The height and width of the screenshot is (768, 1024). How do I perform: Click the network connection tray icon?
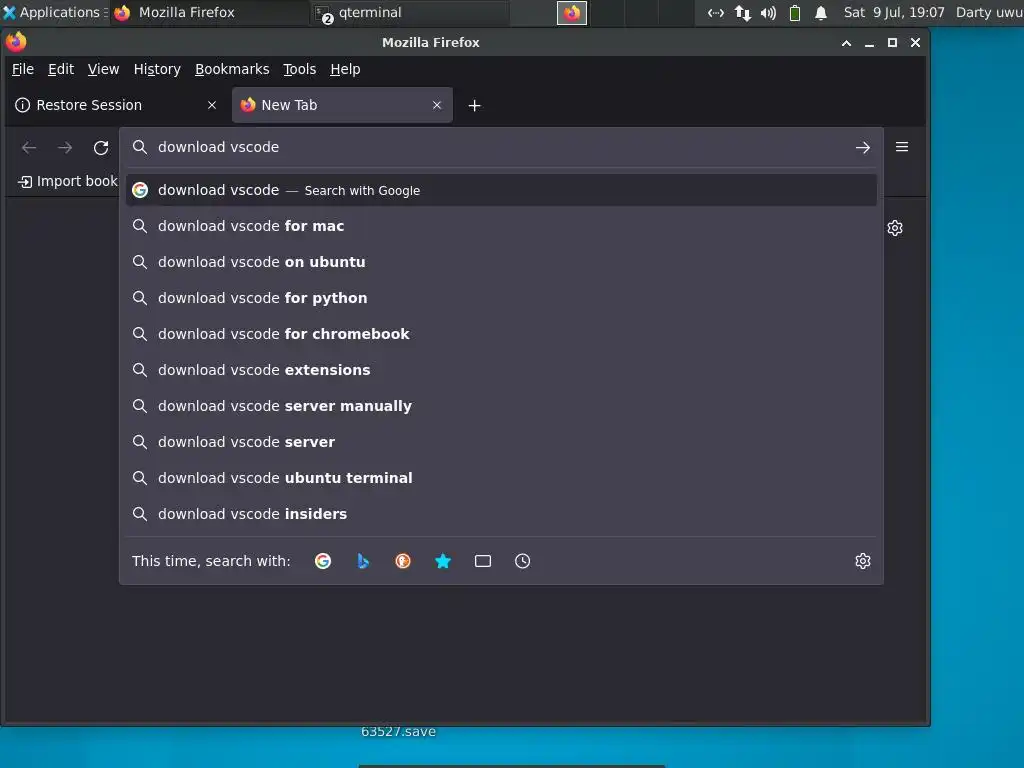pos(716,12)
